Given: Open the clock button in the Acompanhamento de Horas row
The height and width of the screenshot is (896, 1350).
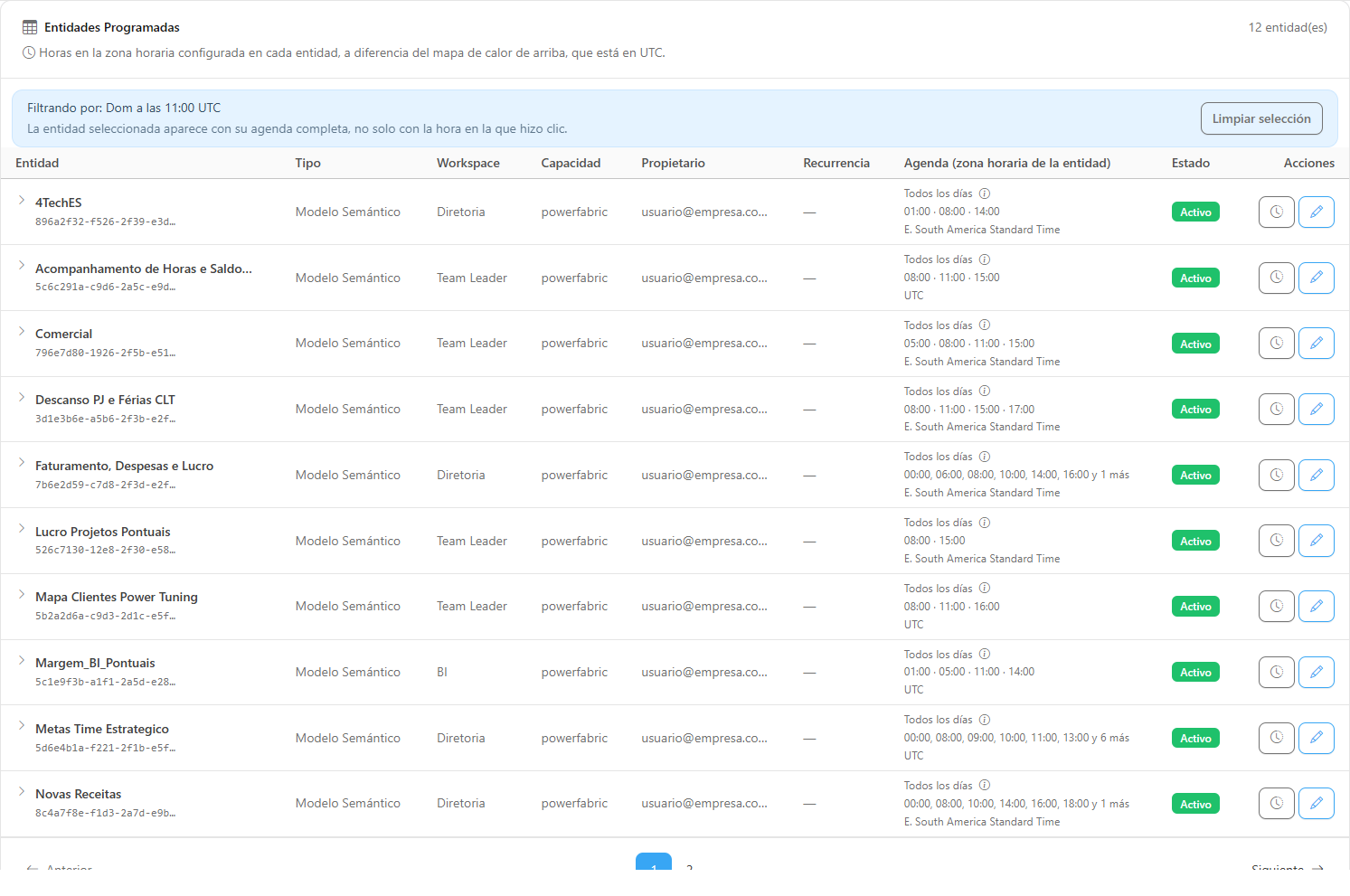Looking at the screenshot, I should pyautogui.click(x=1276, y=278).
